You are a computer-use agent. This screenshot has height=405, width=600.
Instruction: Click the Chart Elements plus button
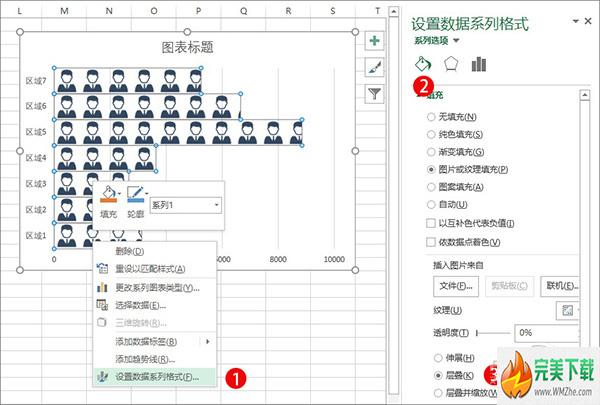coord(374,41)
